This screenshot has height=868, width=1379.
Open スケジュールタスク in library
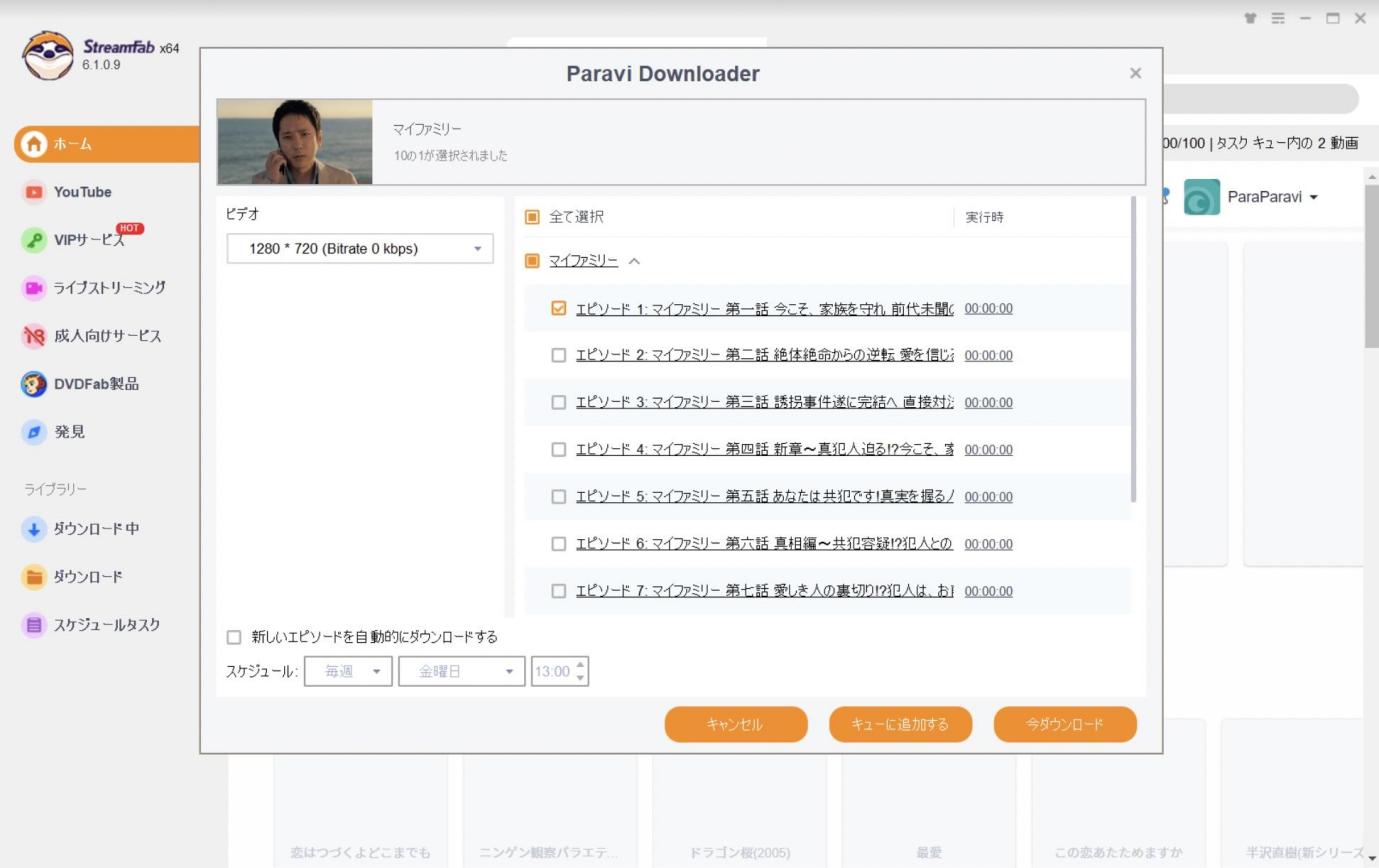click(x=107, y=625)
